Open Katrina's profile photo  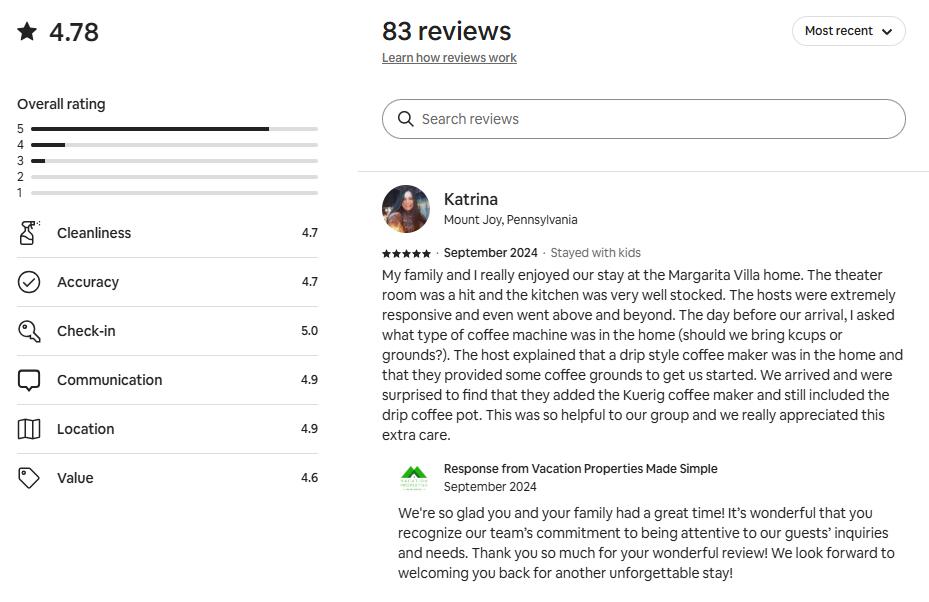(406, 209)
